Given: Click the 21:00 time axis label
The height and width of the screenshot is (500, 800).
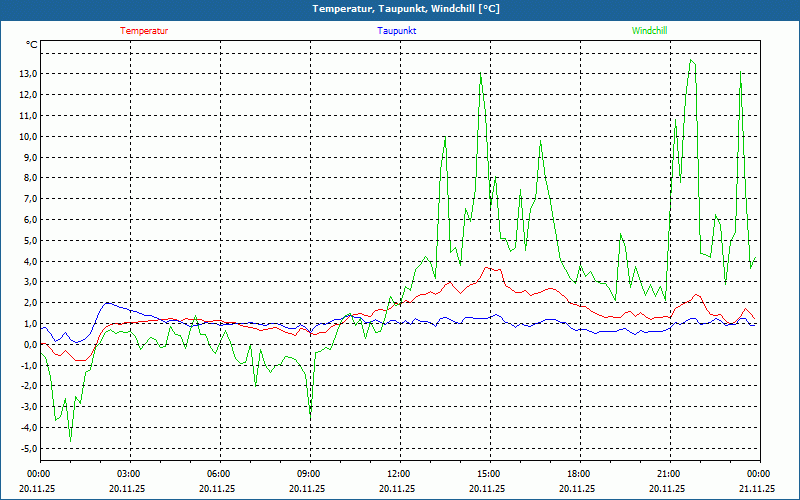Looking at the screenshot, I should [668, 474].
